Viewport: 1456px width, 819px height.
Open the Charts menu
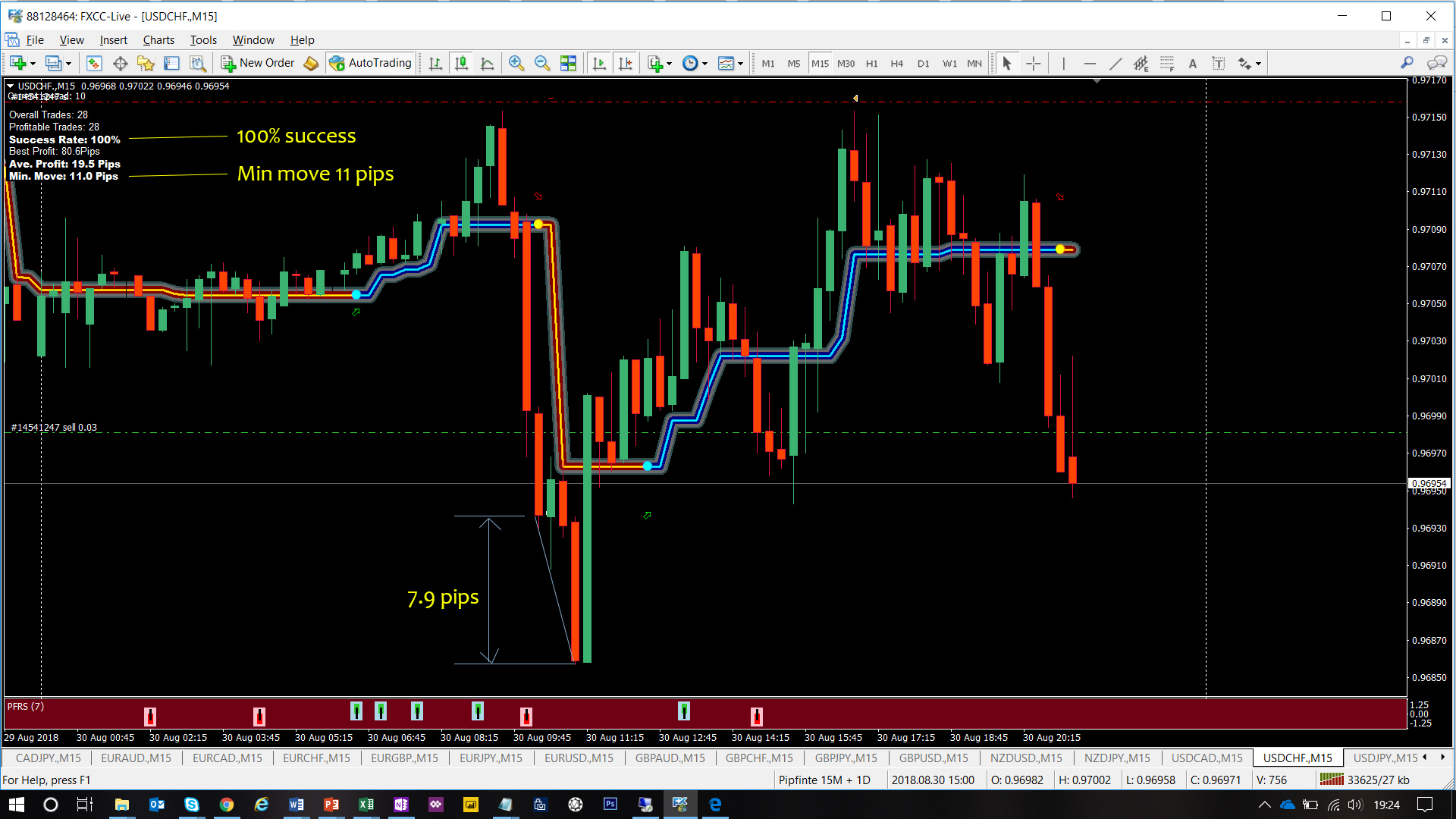click(x=158, y=40)
